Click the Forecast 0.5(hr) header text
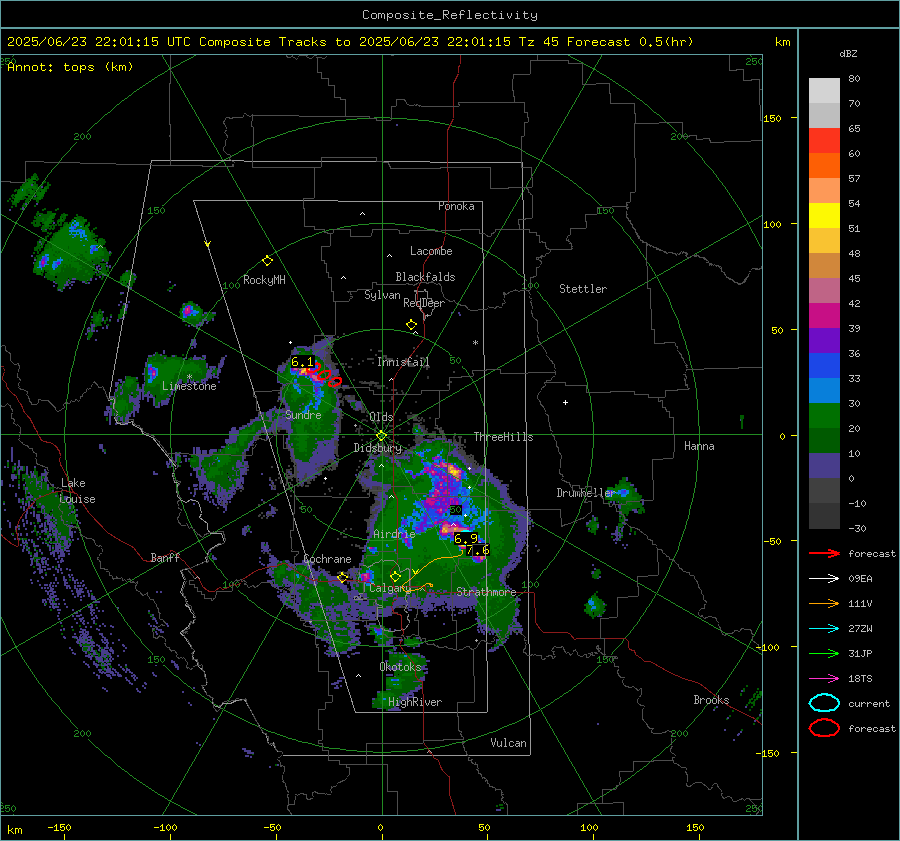 point(630,42)
